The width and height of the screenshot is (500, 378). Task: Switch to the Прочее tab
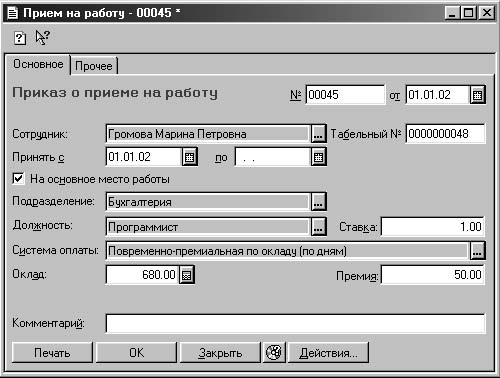(x=94, y=66)
